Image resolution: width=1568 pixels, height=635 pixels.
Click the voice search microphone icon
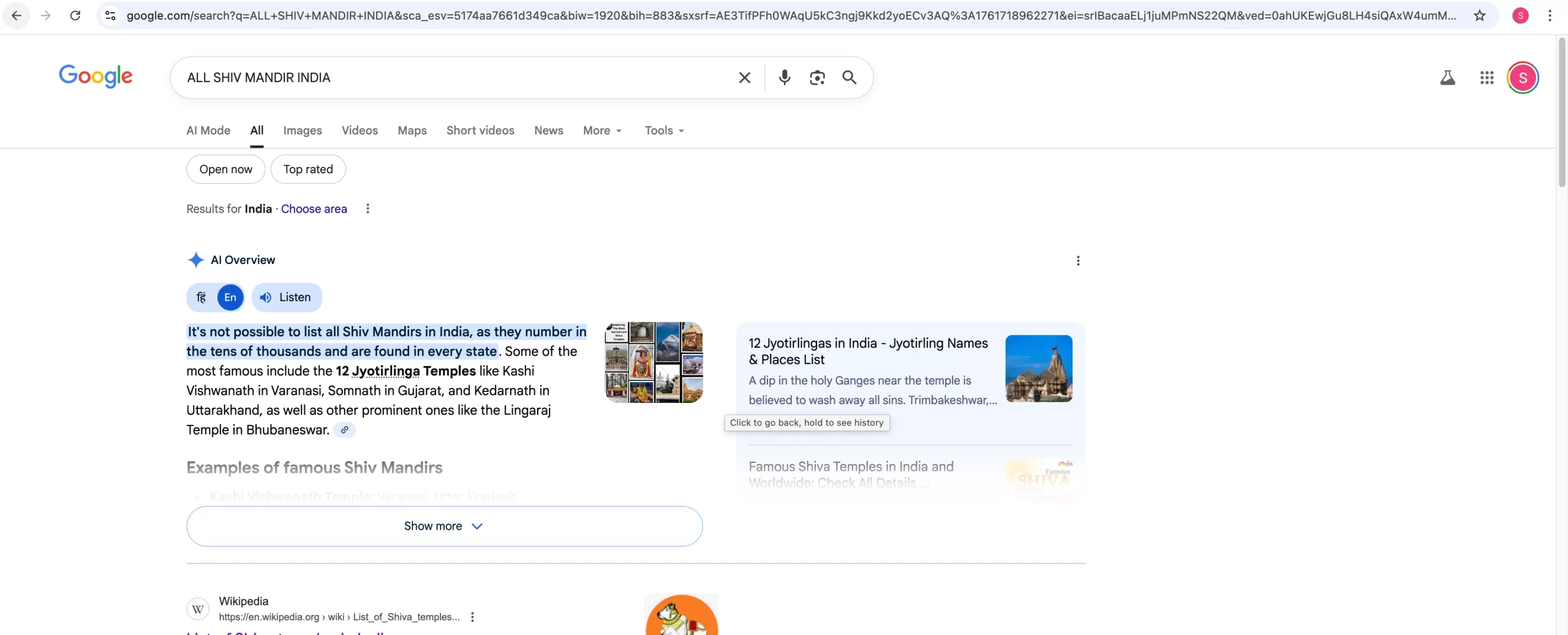pyautogui.click(x=784, y=77)
